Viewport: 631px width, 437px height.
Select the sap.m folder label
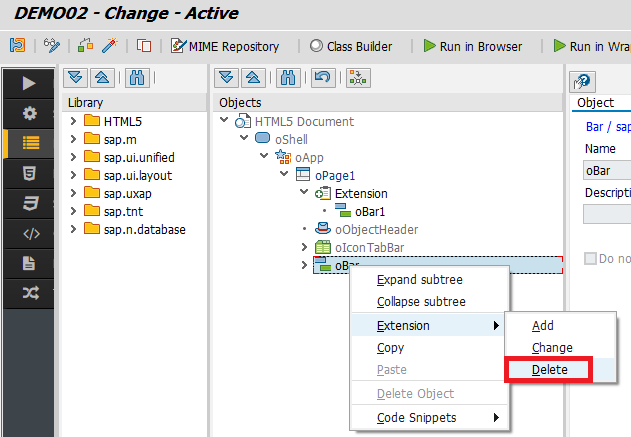120,140
